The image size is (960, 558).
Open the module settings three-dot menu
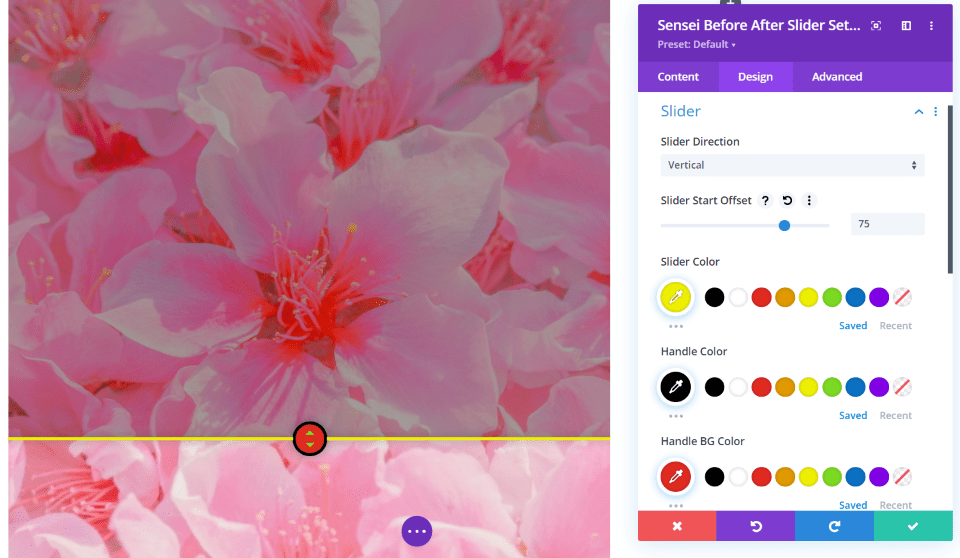(x=931, y=26)
